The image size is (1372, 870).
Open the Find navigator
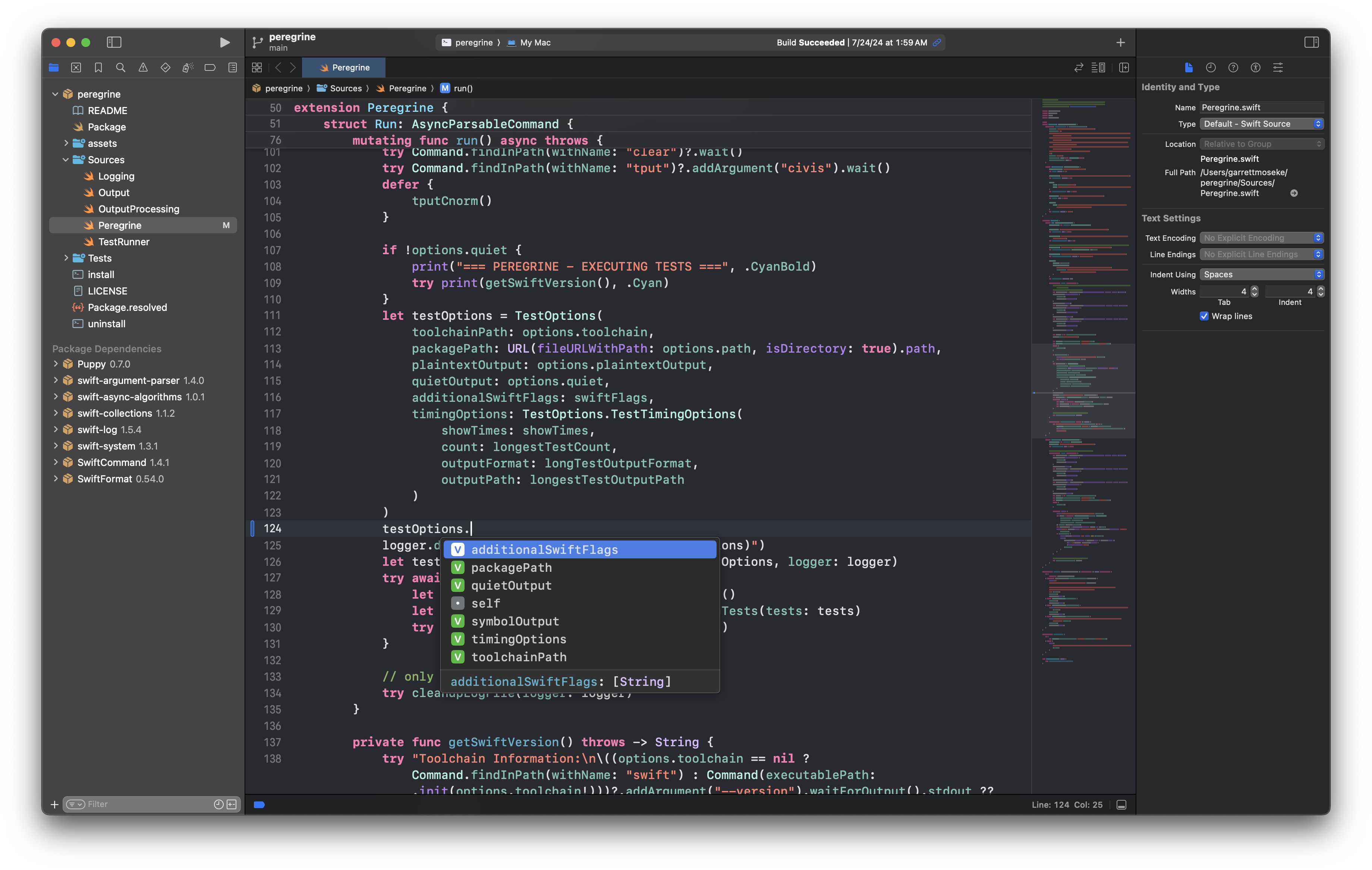click(120, 67)
